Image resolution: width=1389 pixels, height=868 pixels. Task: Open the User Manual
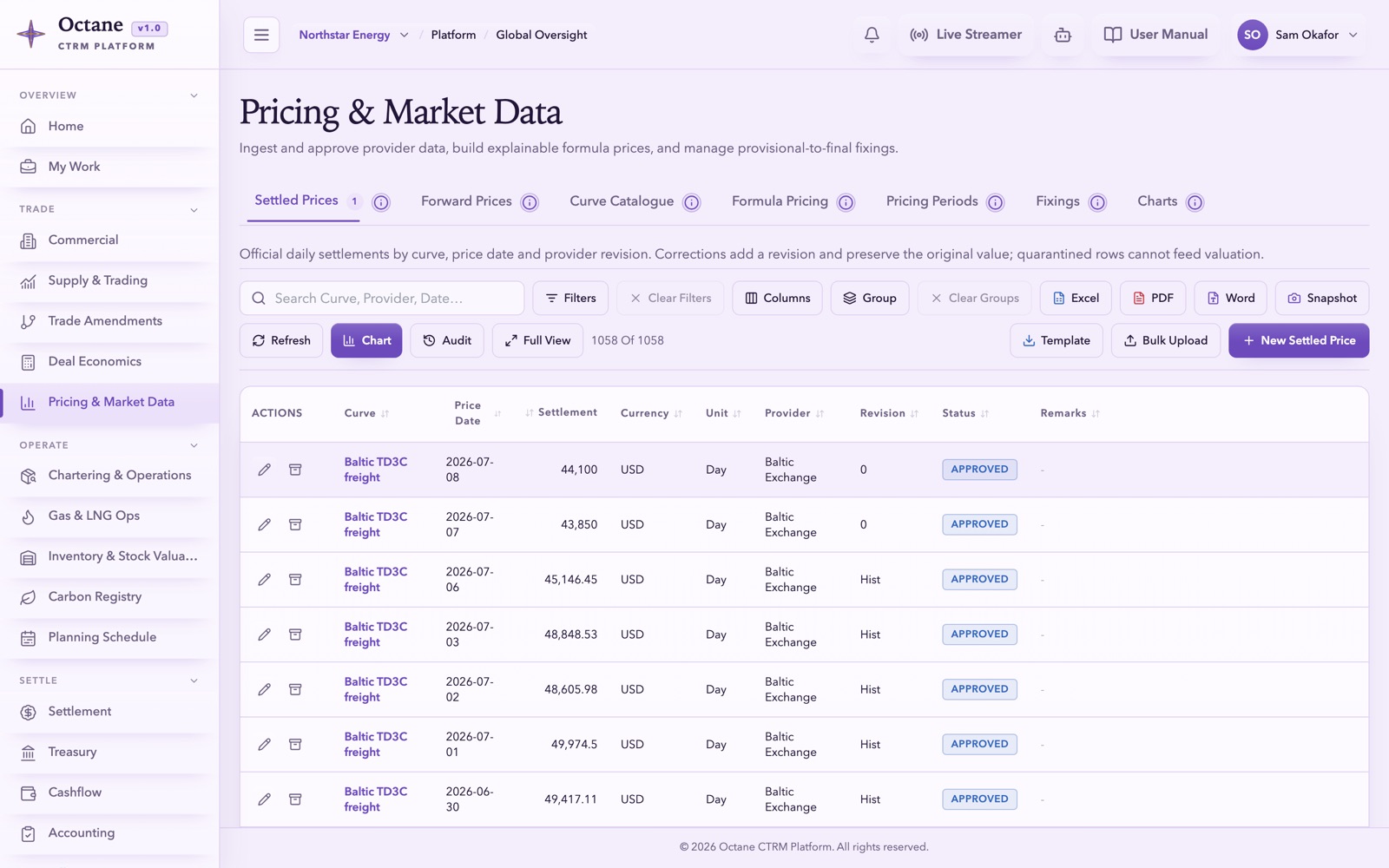(1155, 35)
